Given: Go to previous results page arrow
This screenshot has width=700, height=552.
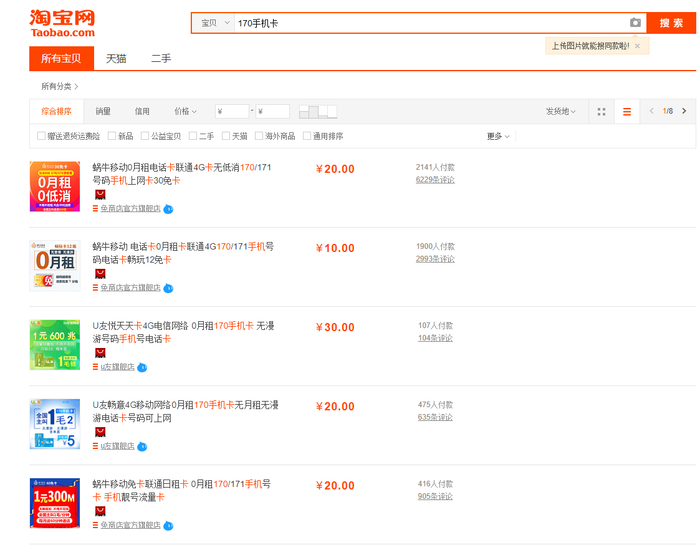Looking at the screenshot, I should 651,111.
